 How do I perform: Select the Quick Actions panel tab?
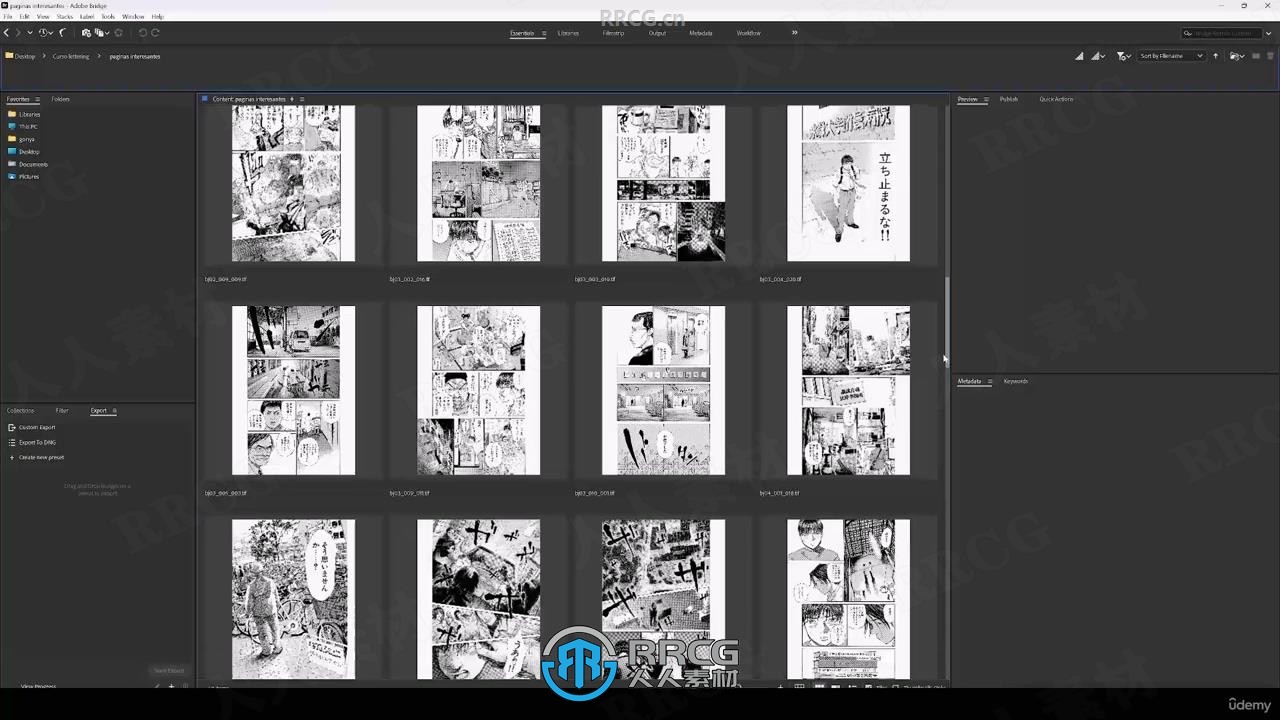coord(1056,99)
